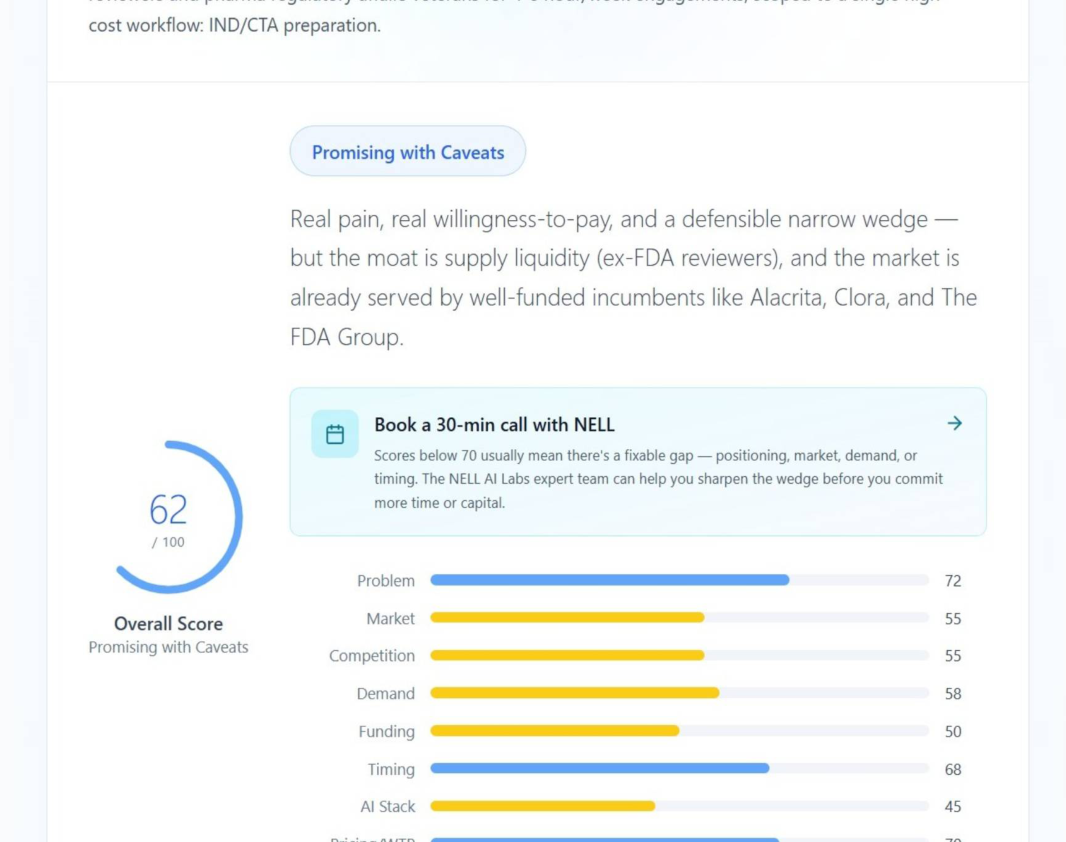
Task: Click the 'Timing' label
Action: pos(391,769)
